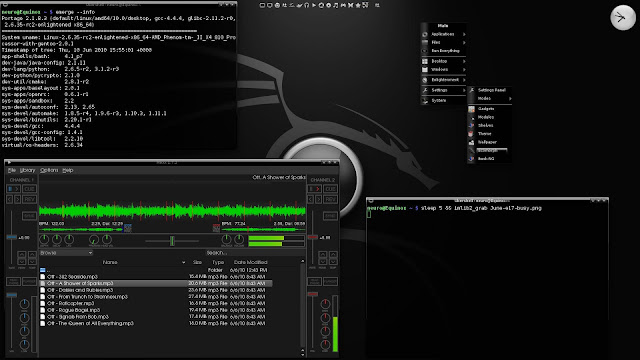
Task: Click the speech bubble icon in top shelf
Action: pos(270,5)
